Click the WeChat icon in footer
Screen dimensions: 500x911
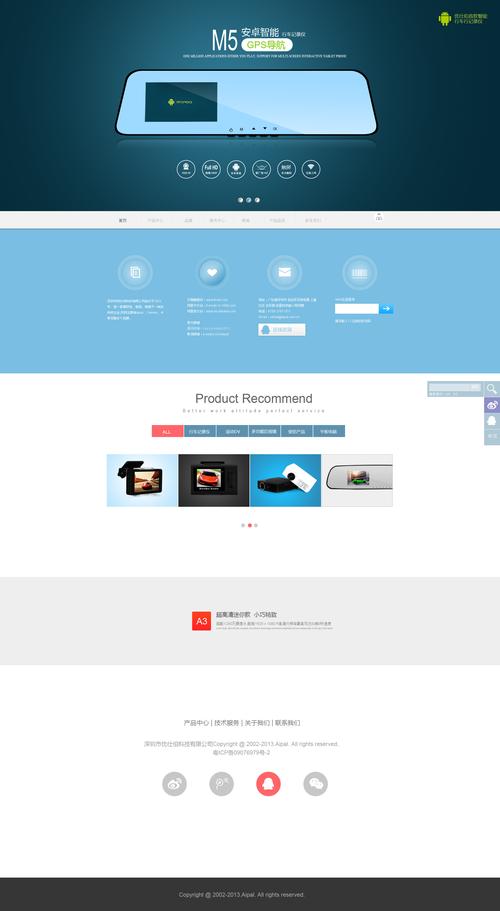315,784
